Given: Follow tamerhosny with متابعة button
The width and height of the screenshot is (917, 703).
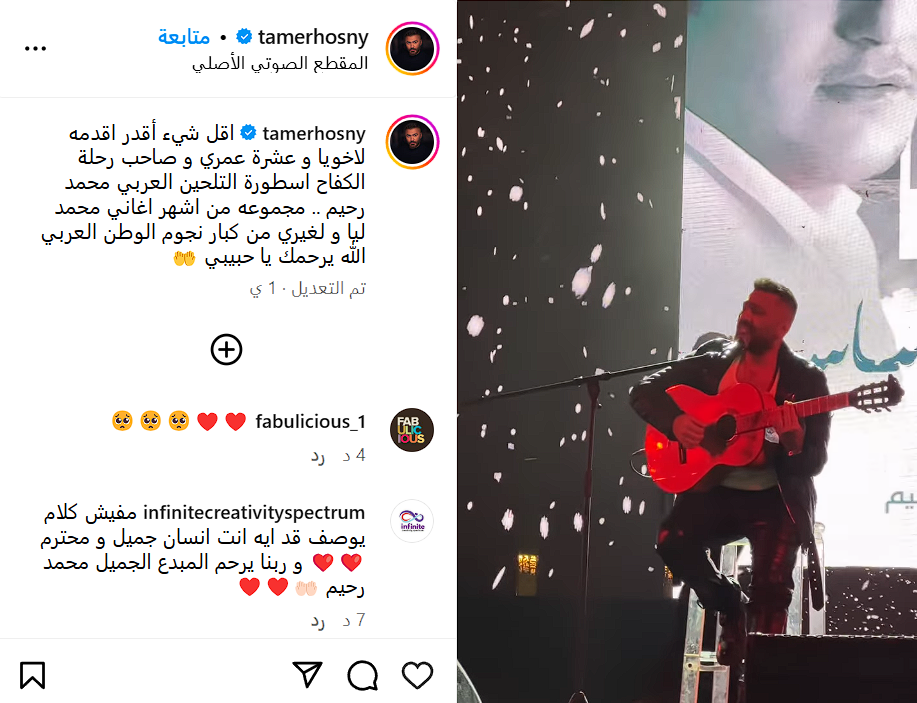Looking at the screenshot, I should point(184,37).
